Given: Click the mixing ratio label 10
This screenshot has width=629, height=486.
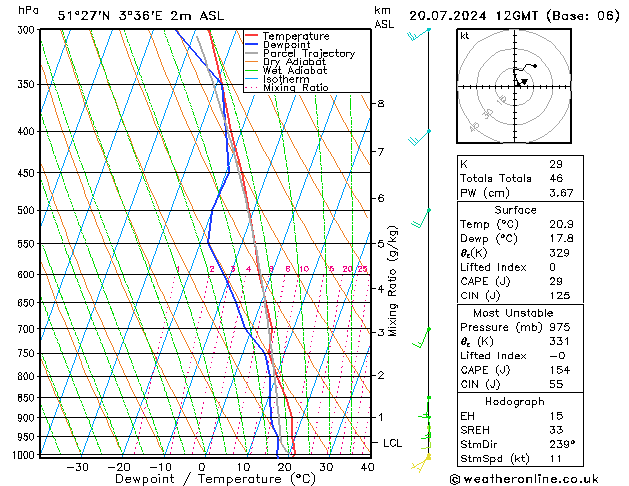Looking at the screenshot, I should click(x=304, y=269).
